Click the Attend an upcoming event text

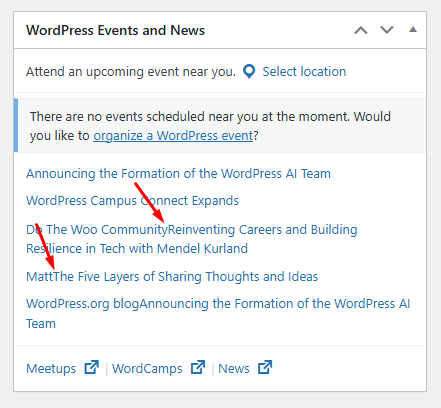pos(131,72)
